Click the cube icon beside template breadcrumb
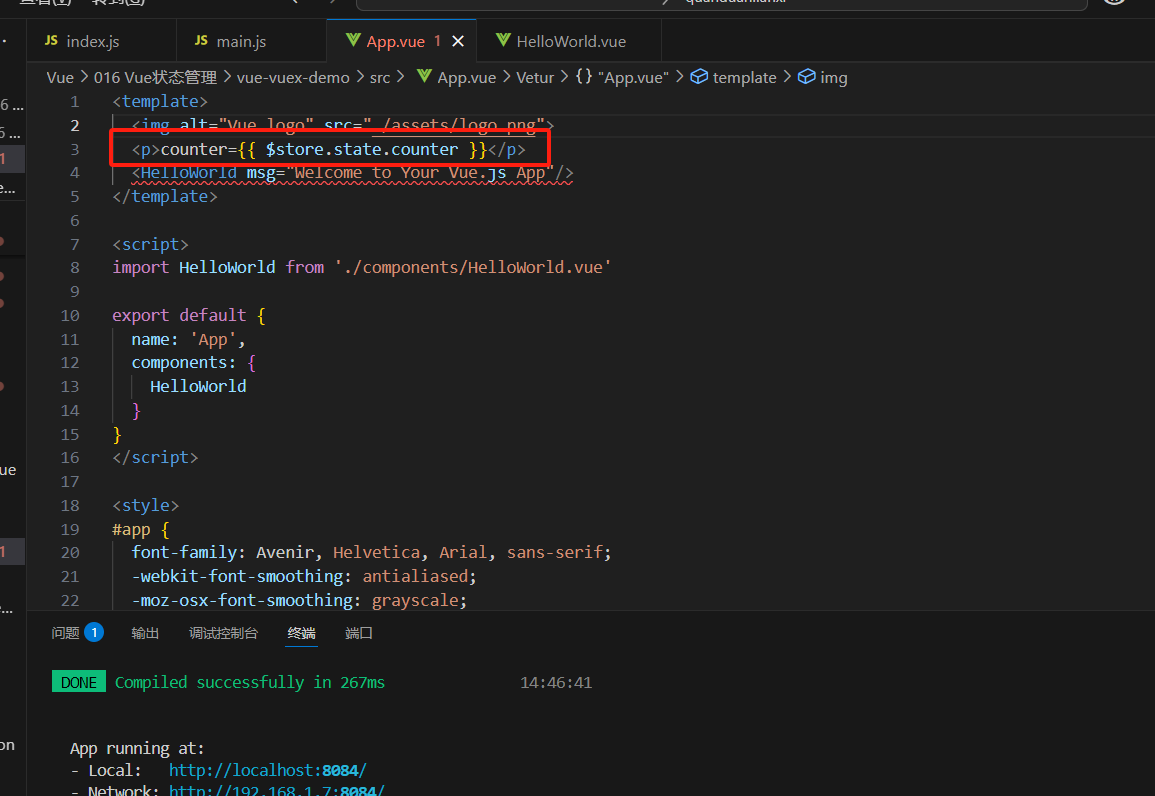Viewport: 1155px width, 796px height. (699, 77)
